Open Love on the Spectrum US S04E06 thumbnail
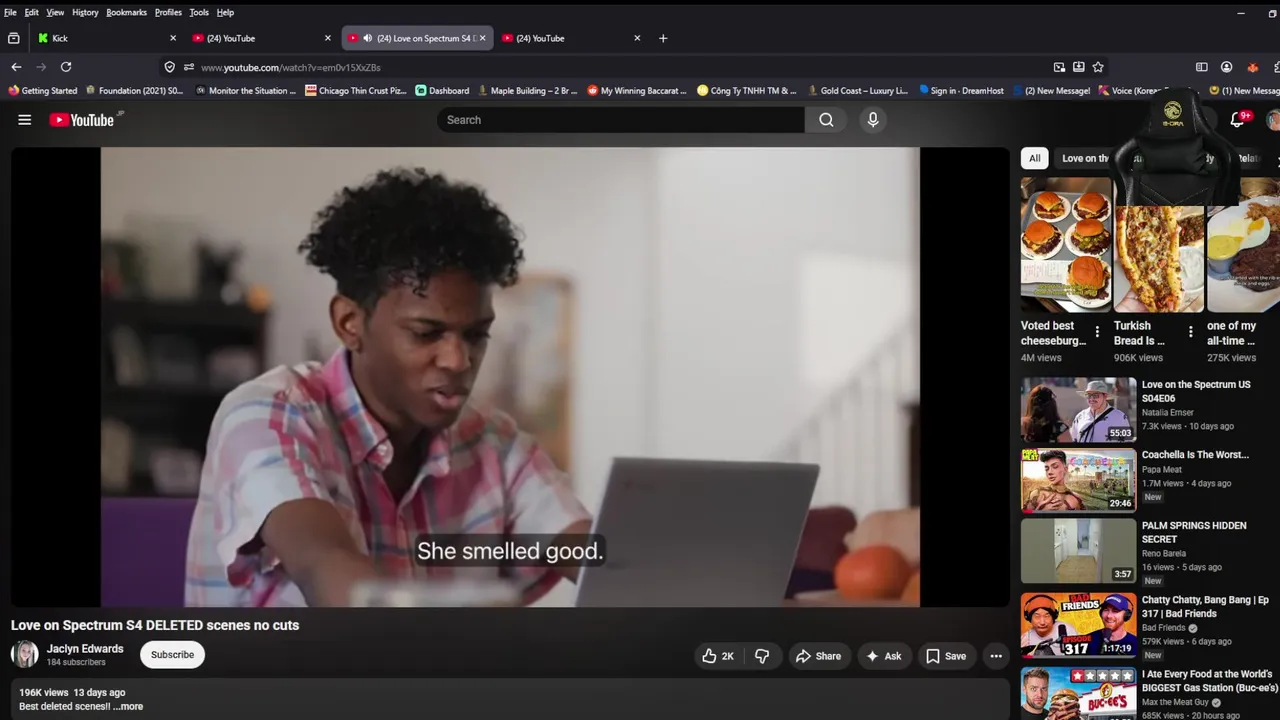This screenshot has height=720, width=1280. click(x=1078, y=409)
